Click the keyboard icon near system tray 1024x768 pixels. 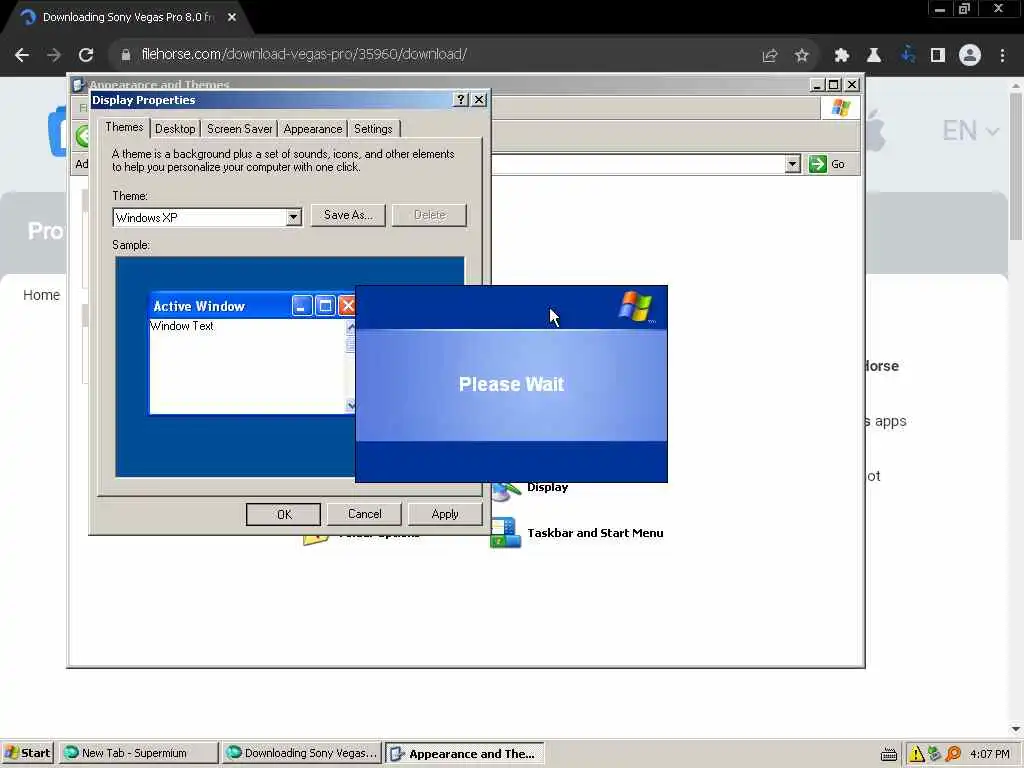(889, 754)
